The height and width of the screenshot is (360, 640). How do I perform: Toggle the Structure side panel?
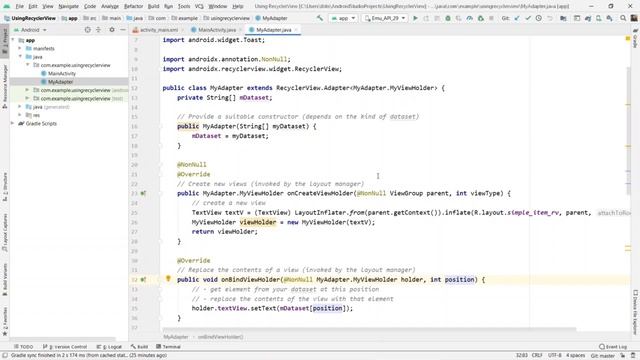(x=4, y=187)
